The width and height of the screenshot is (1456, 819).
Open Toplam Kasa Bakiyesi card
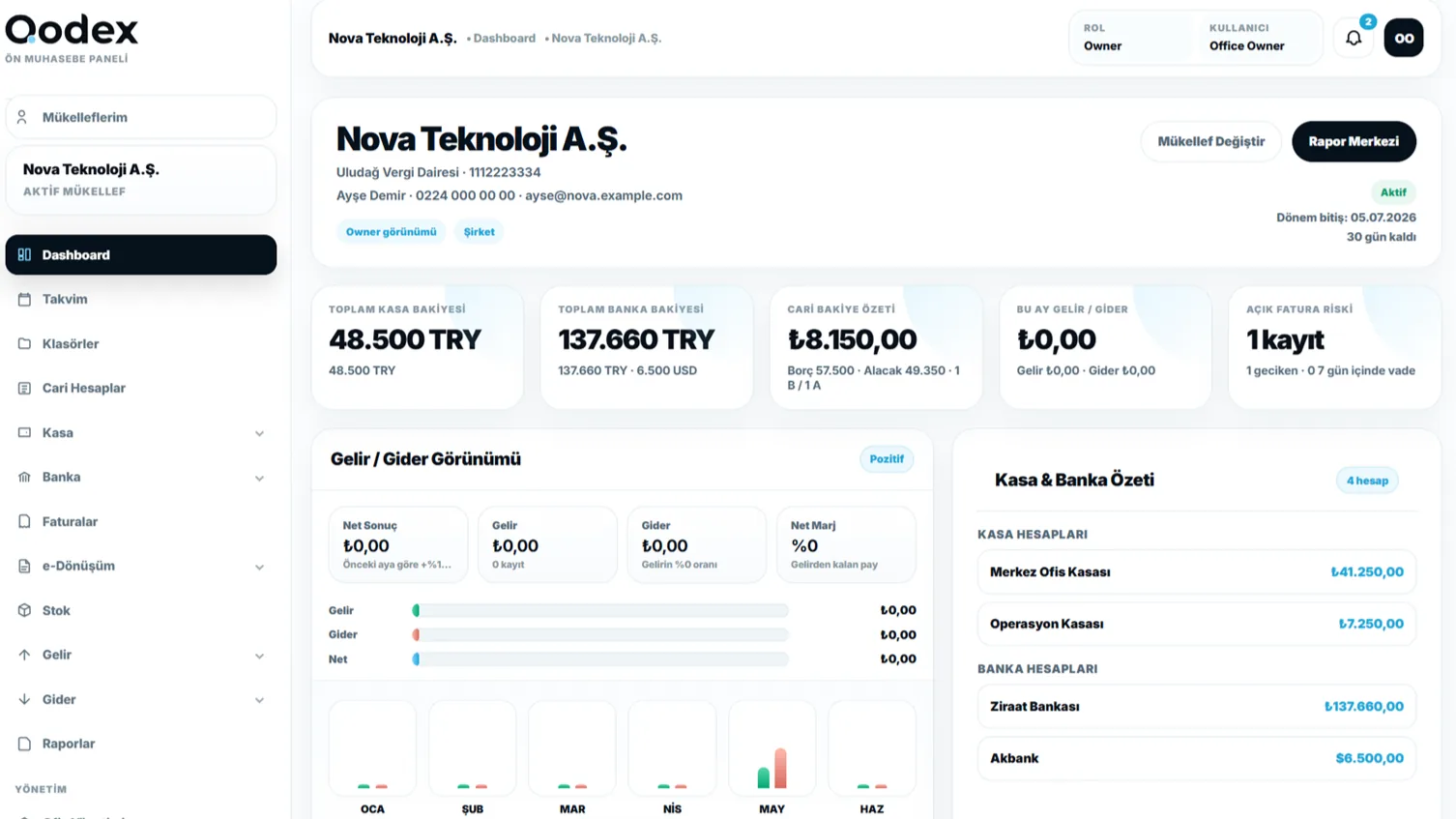point(418,347)
